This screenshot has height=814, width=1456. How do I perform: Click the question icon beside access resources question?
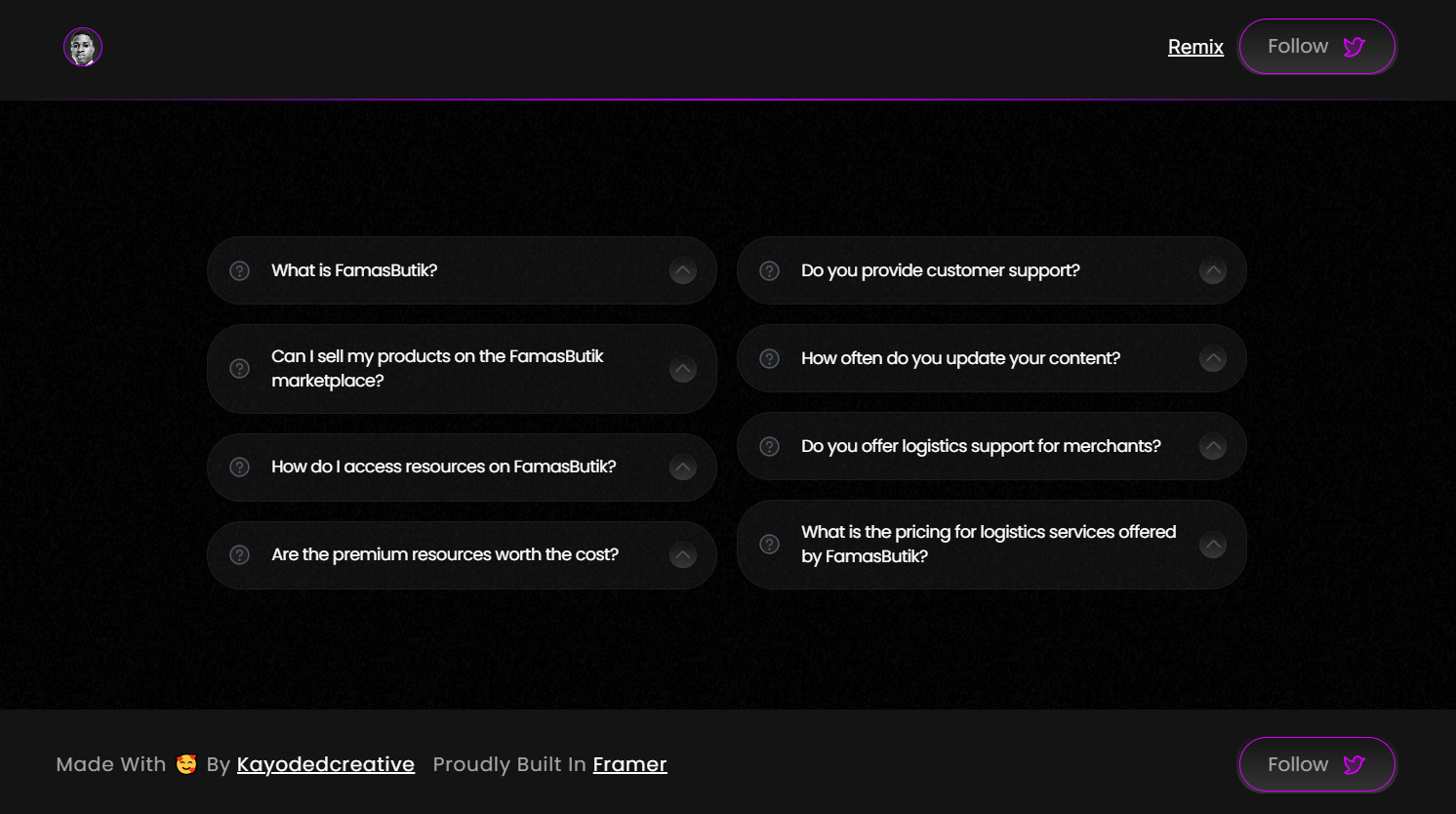pos(239,467)
